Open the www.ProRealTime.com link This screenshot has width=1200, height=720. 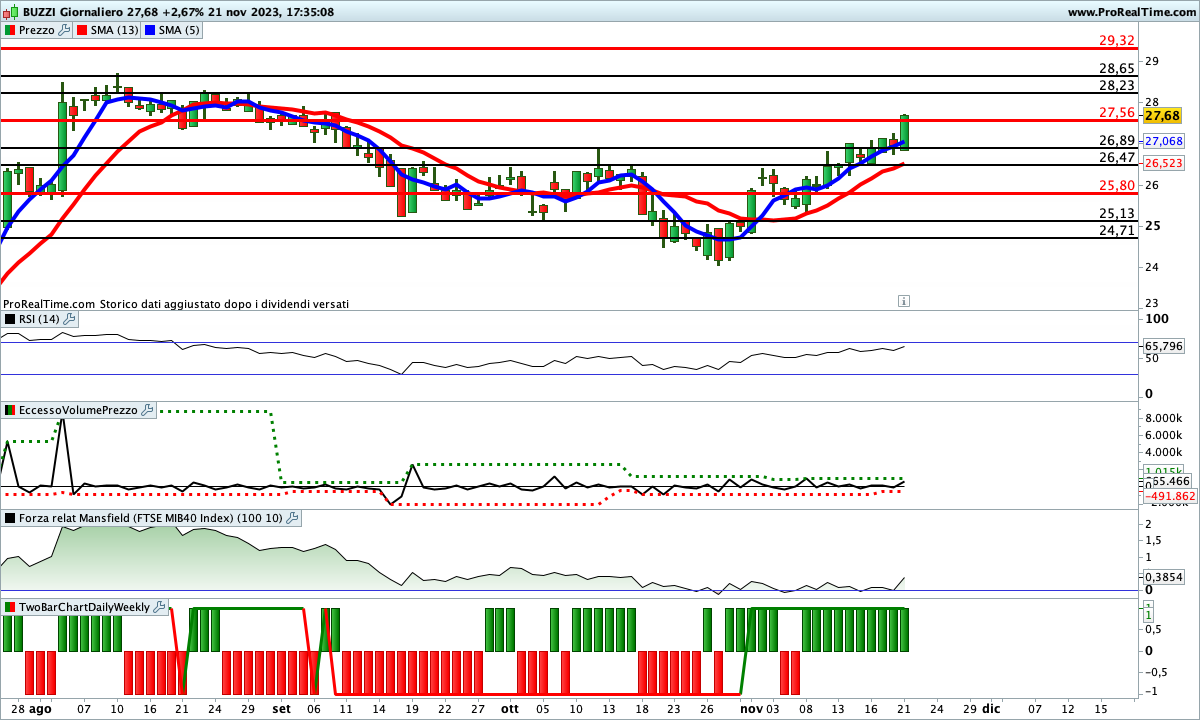1131,12
